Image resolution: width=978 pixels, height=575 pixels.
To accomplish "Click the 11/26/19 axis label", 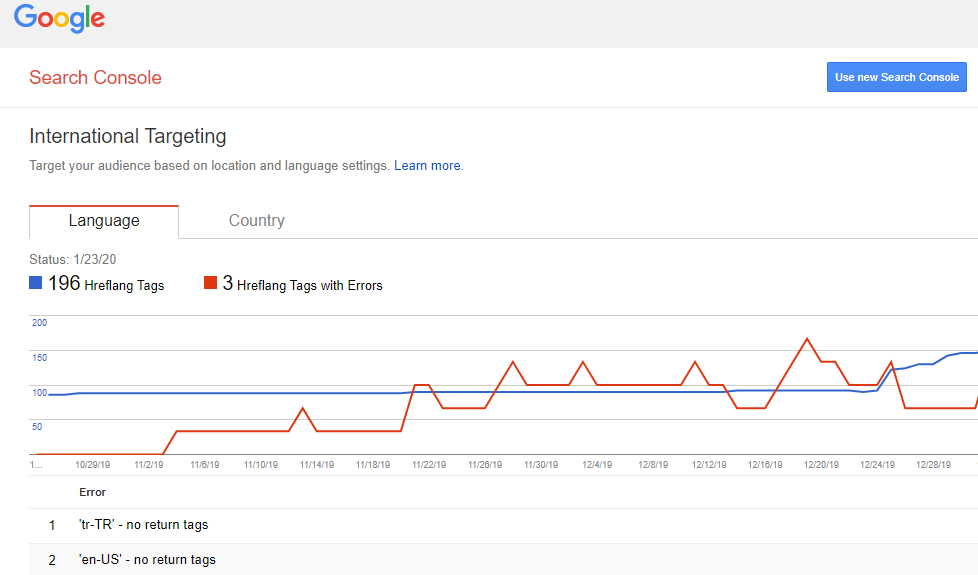I will pyautogui.click(x=485, y=465).
